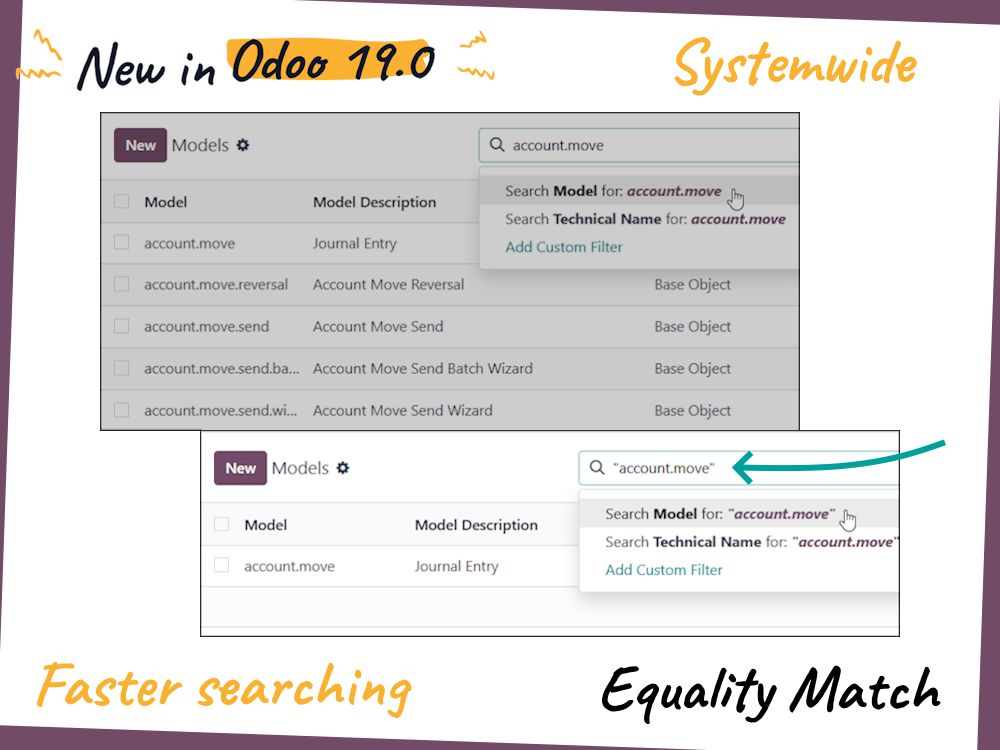Open the Journal Entry cell in upper table
Screen dimensions: 1000x750
click(x=355, y=244)
